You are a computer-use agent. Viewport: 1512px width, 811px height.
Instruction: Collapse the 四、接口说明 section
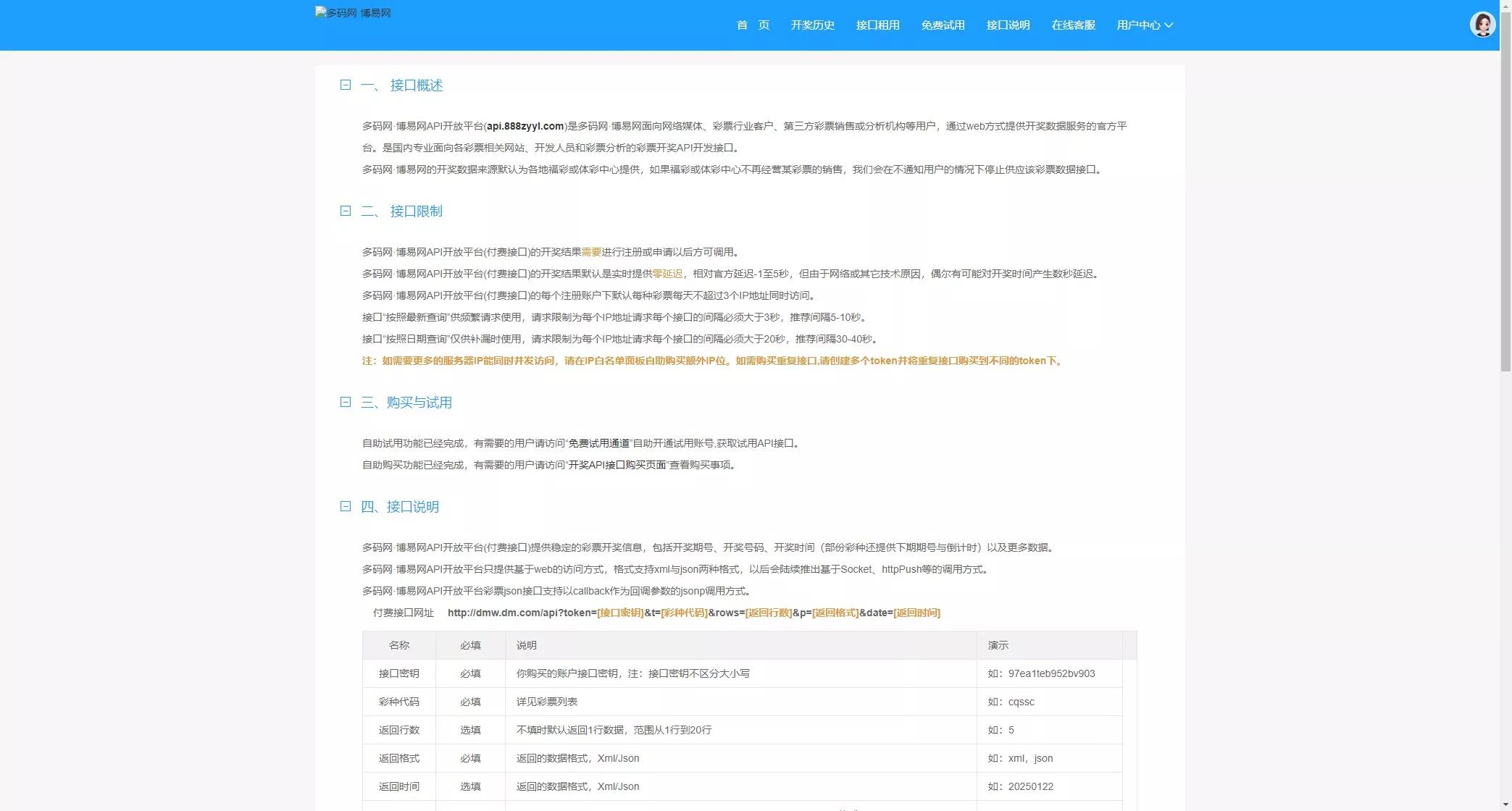coord(345,507)
